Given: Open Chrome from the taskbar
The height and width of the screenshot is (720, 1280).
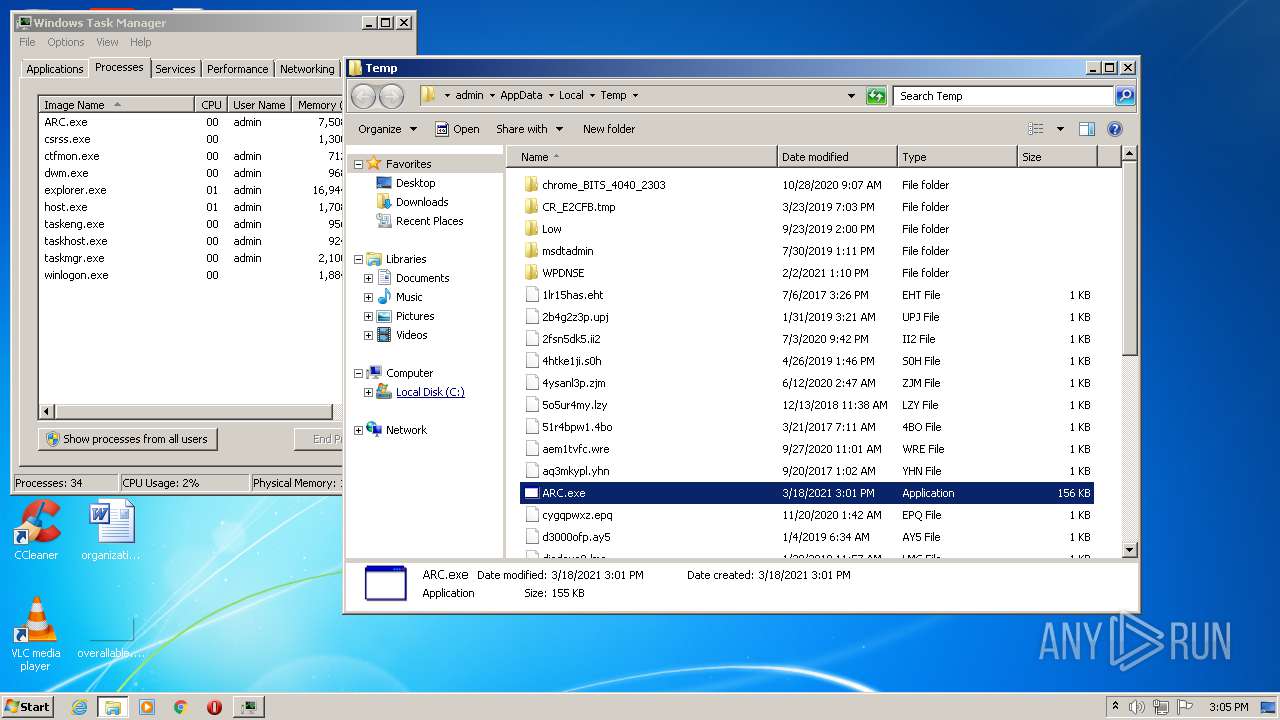Looking at the screenshot, I should point(180,707).
